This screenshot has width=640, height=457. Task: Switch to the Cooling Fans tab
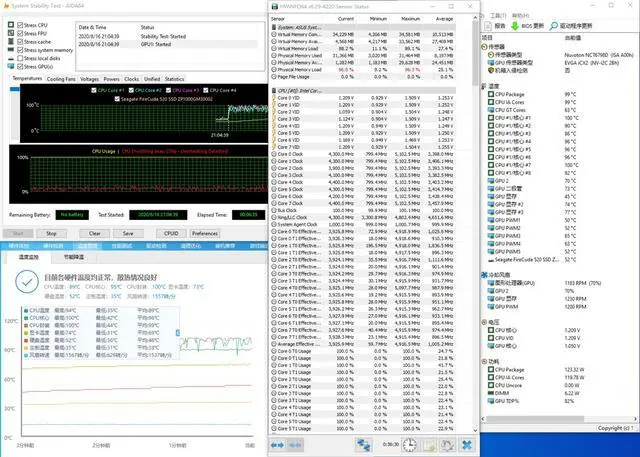click(x=61, y=79)
